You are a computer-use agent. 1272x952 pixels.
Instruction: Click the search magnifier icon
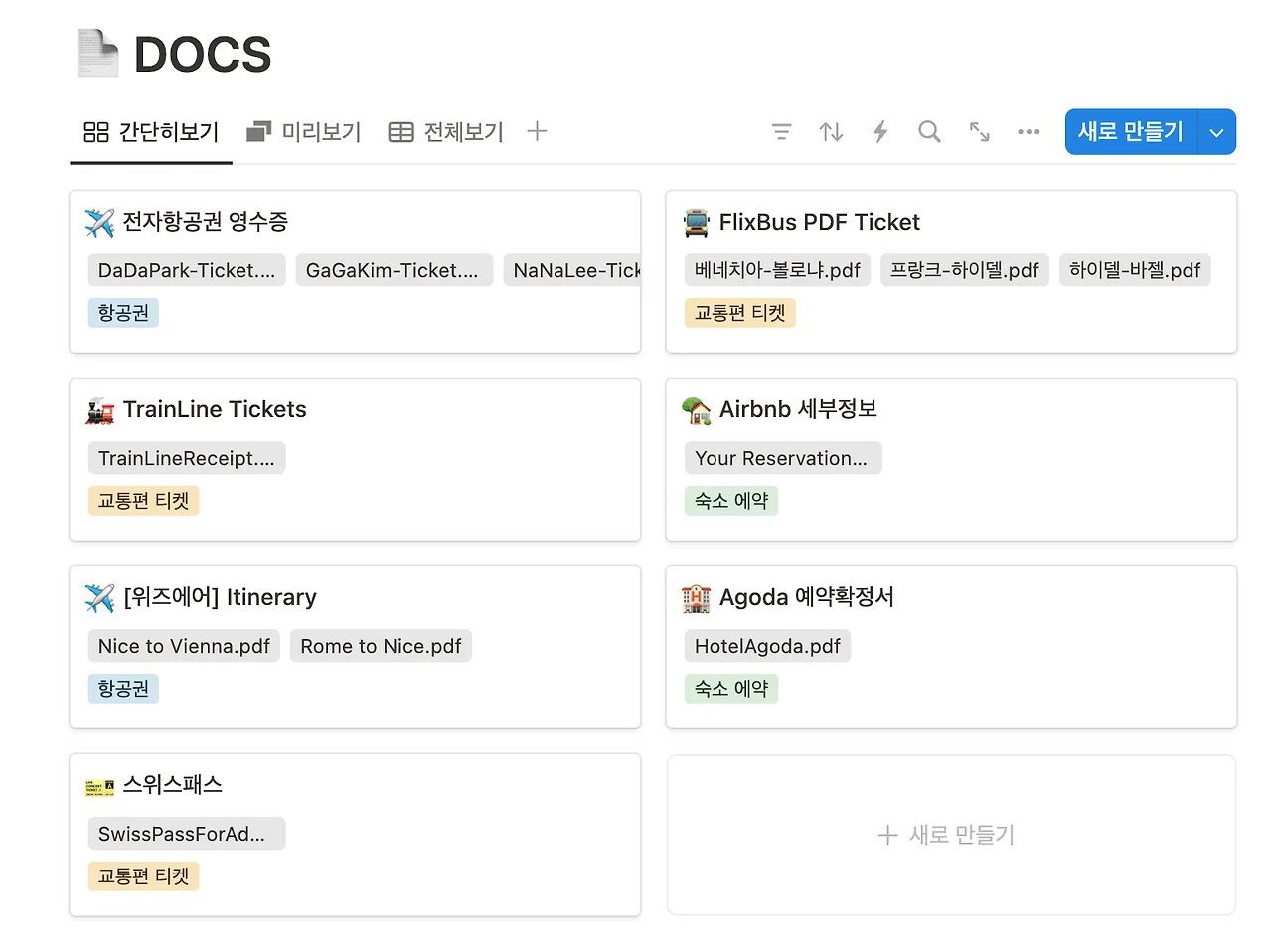[929, 131]
